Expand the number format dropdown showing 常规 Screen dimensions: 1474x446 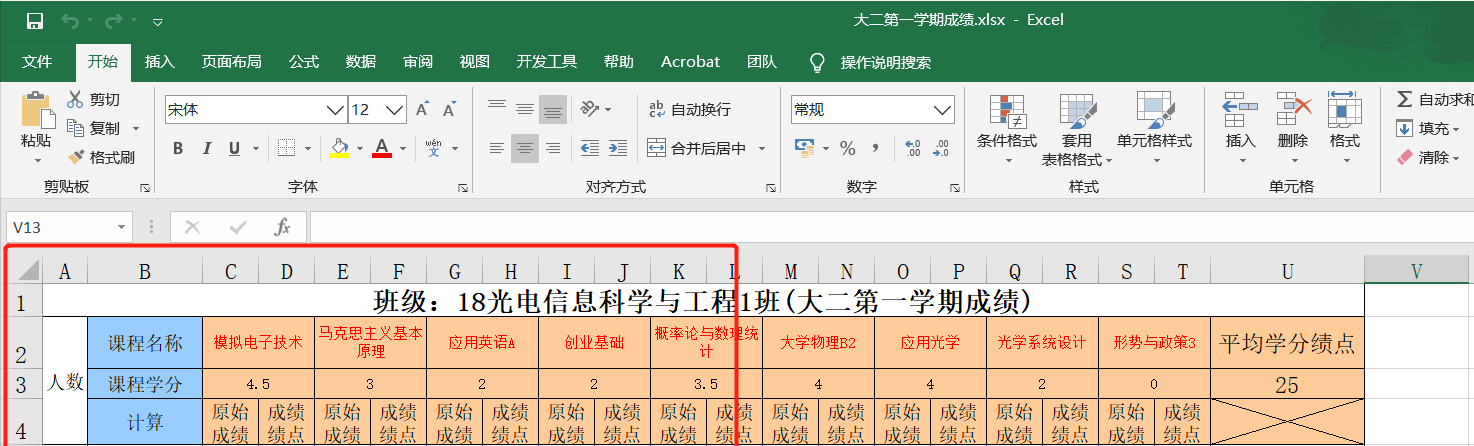point(942,109)
